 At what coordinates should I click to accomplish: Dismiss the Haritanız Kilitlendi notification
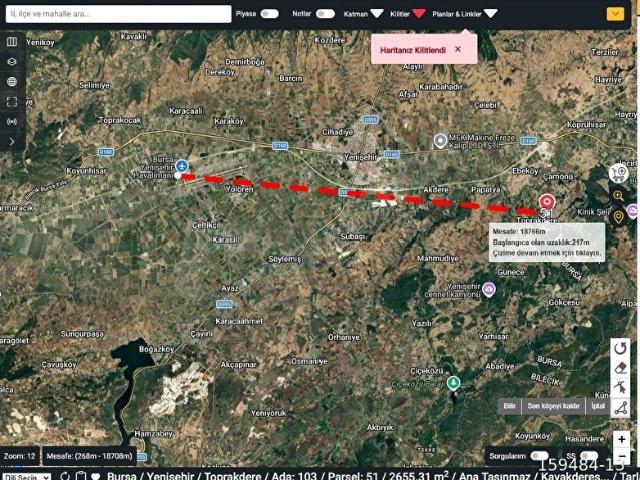pyautogui.click(x=458, y=49)
